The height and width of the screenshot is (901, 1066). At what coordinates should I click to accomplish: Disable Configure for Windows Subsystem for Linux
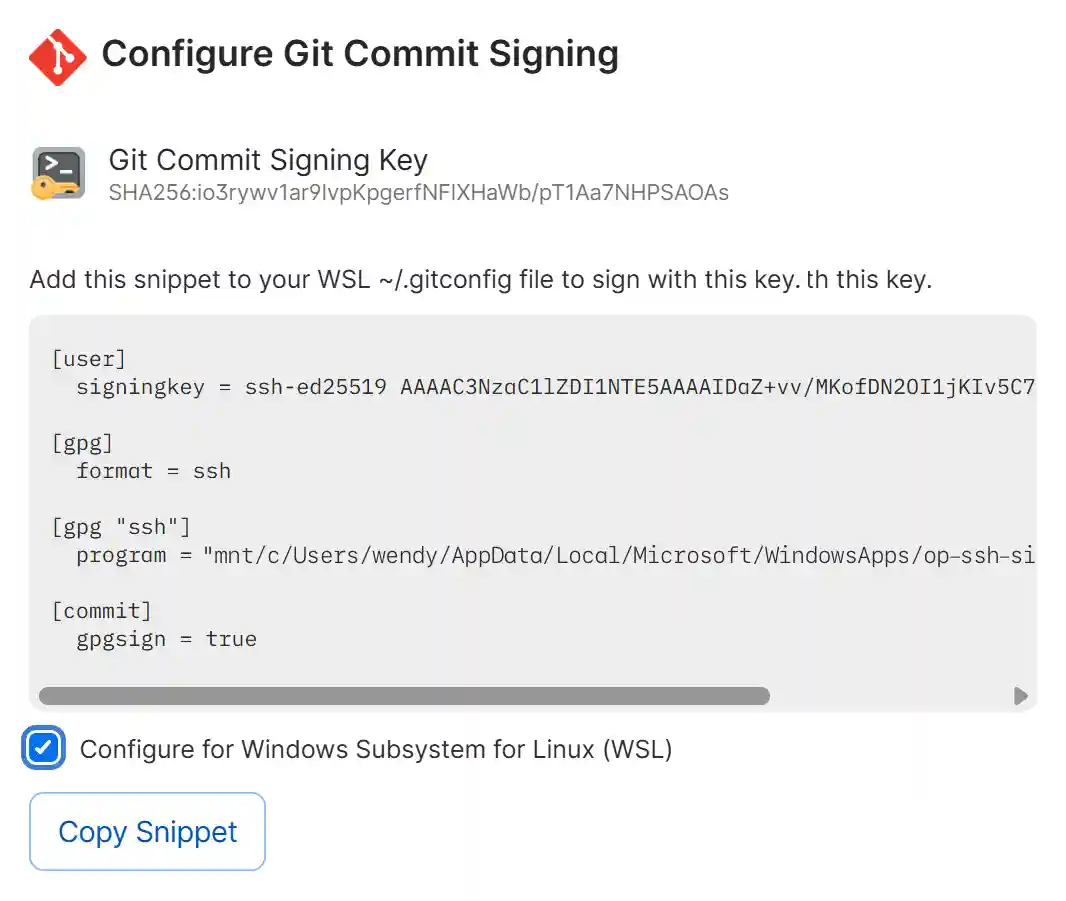(42, 747)
